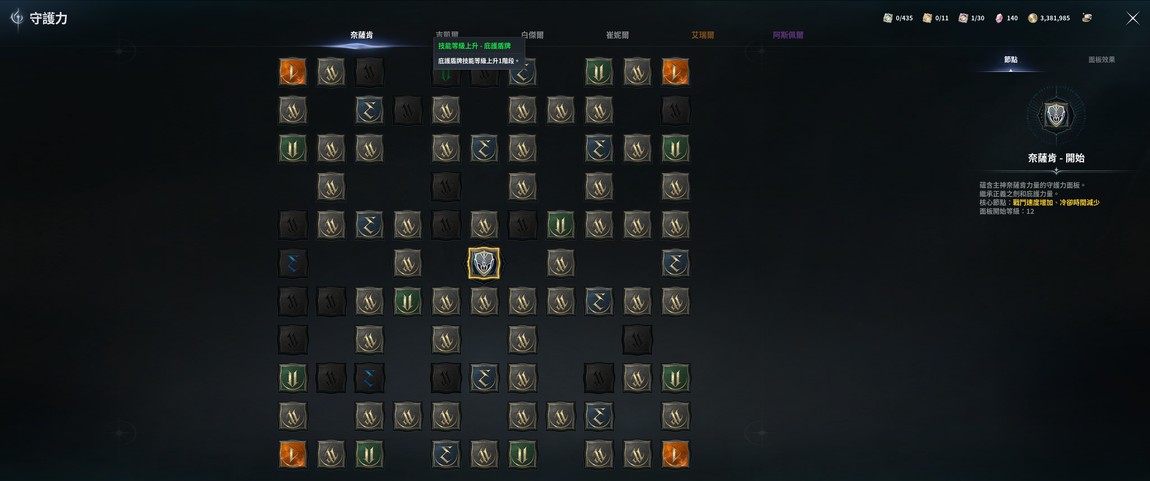The image size is (1150, 481).
Task: Click the orange node in the grid's bottom-left corner
Action: tap(293, 454)
